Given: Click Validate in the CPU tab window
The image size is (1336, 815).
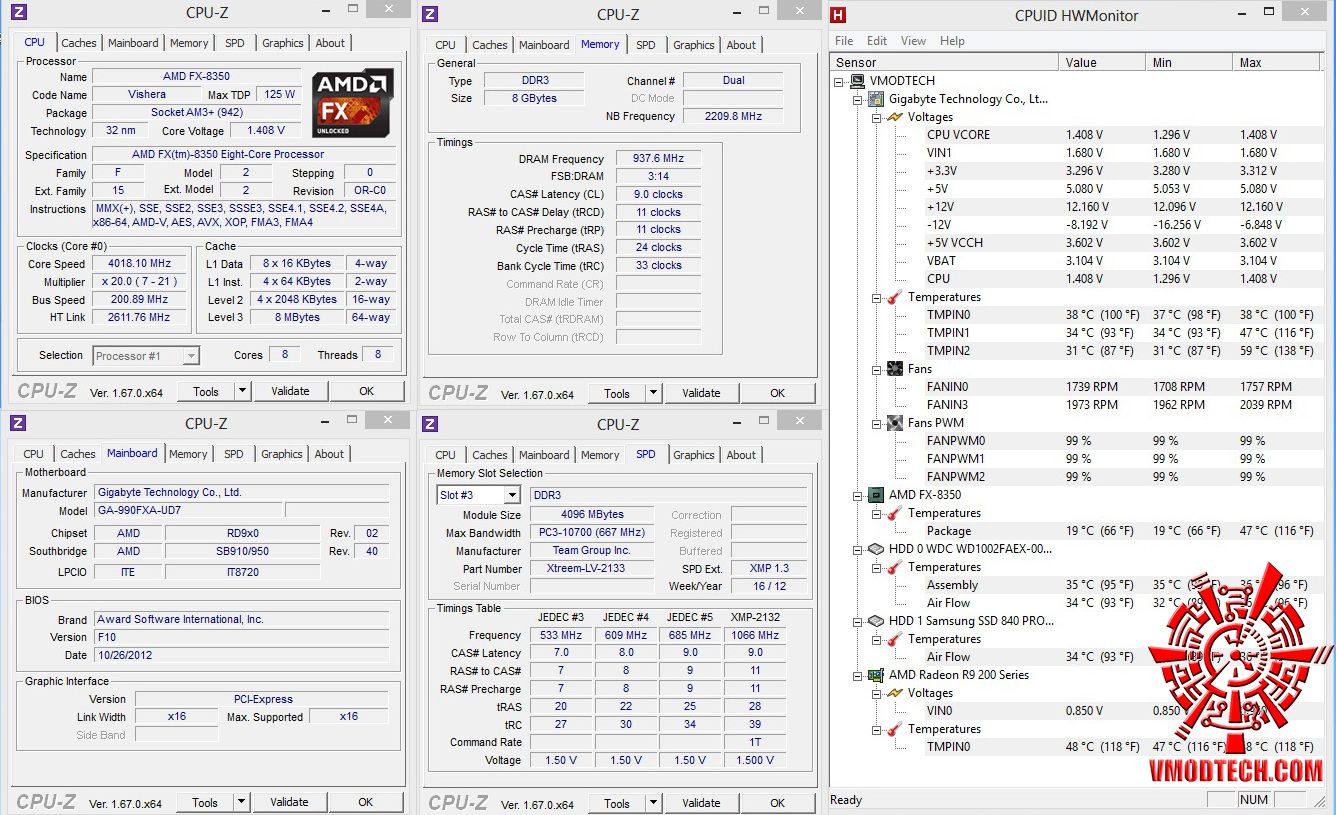Looking at the screenshot, I should [x=290, y=392].
